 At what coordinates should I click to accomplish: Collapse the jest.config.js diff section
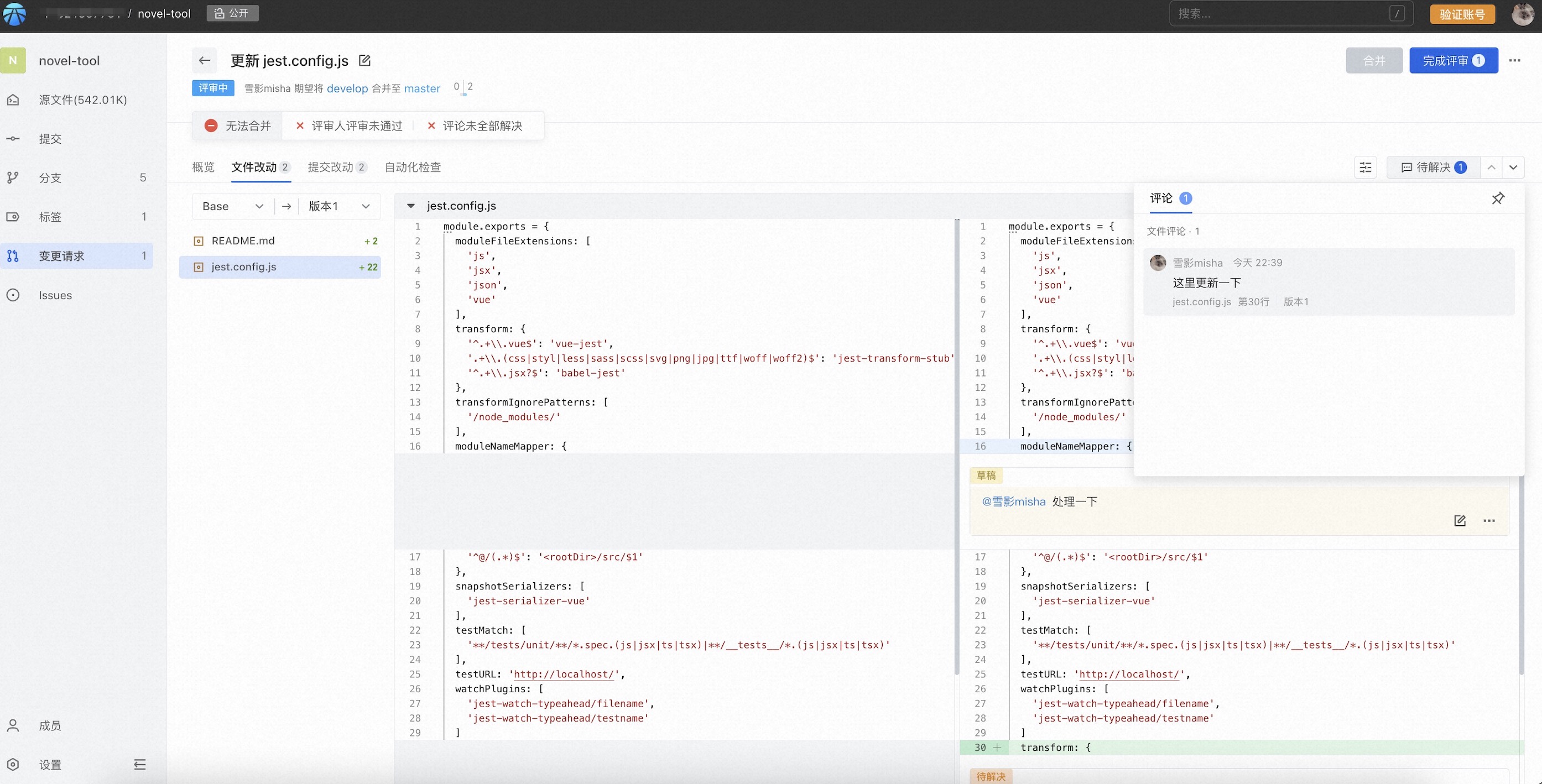[410, 206]
